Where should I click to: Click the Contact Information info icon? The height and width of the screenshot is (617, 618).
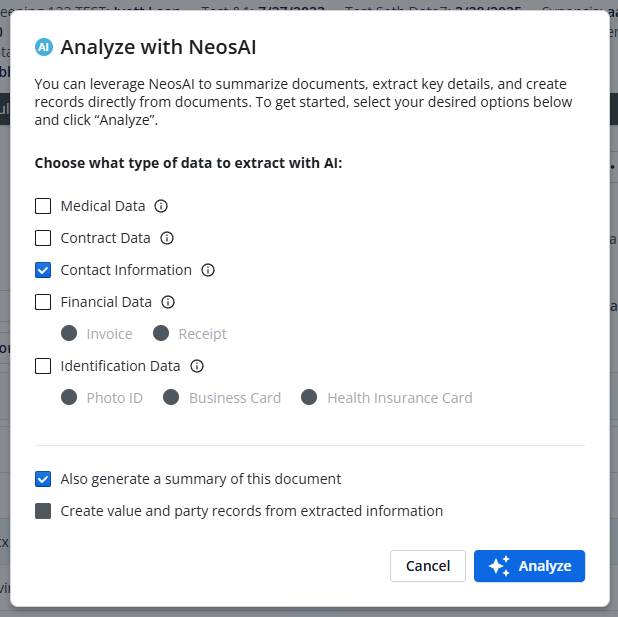(208, 270)
